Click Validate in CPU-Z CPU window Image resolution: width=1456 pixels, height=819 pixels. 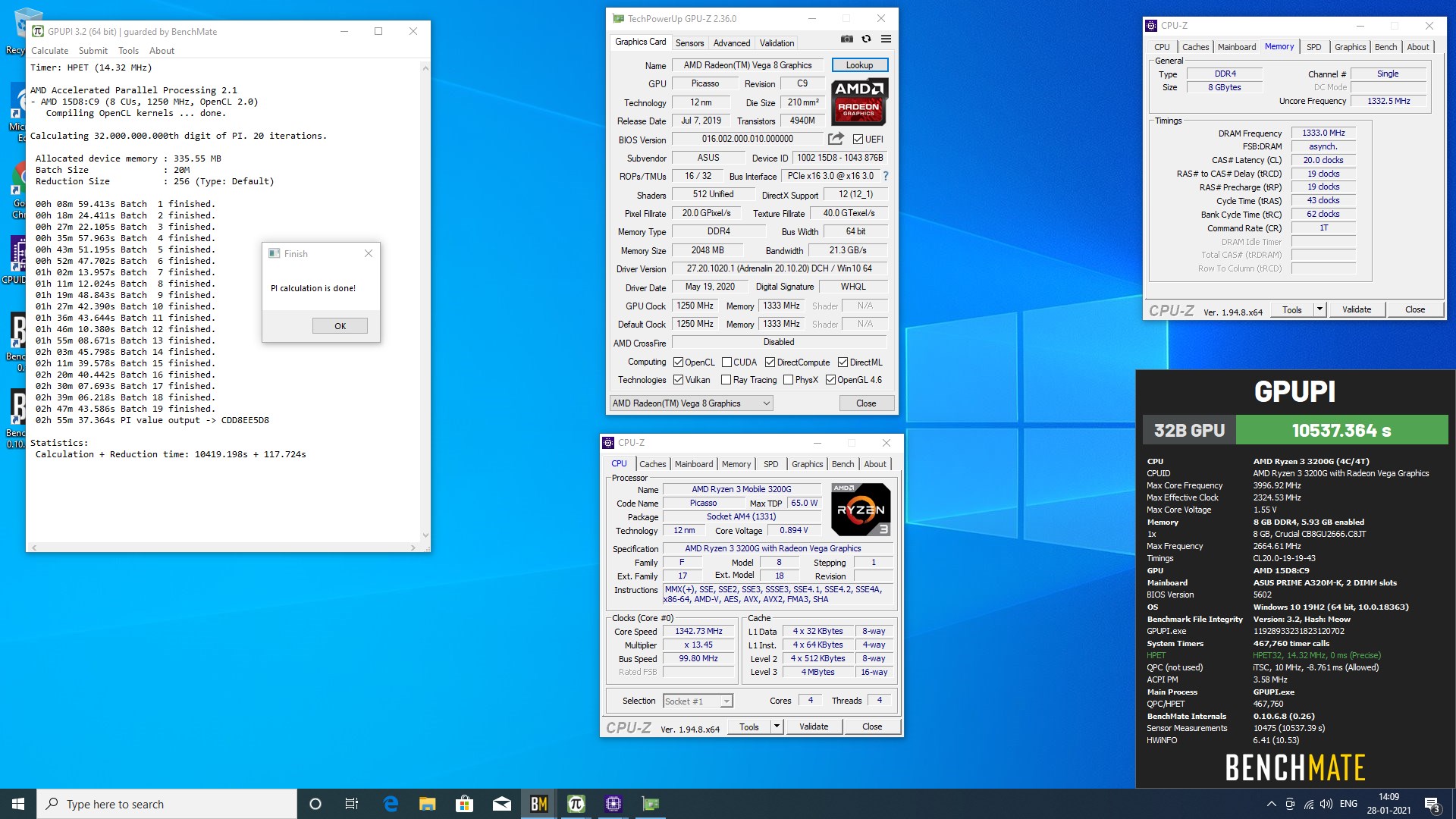pos(813,726)
